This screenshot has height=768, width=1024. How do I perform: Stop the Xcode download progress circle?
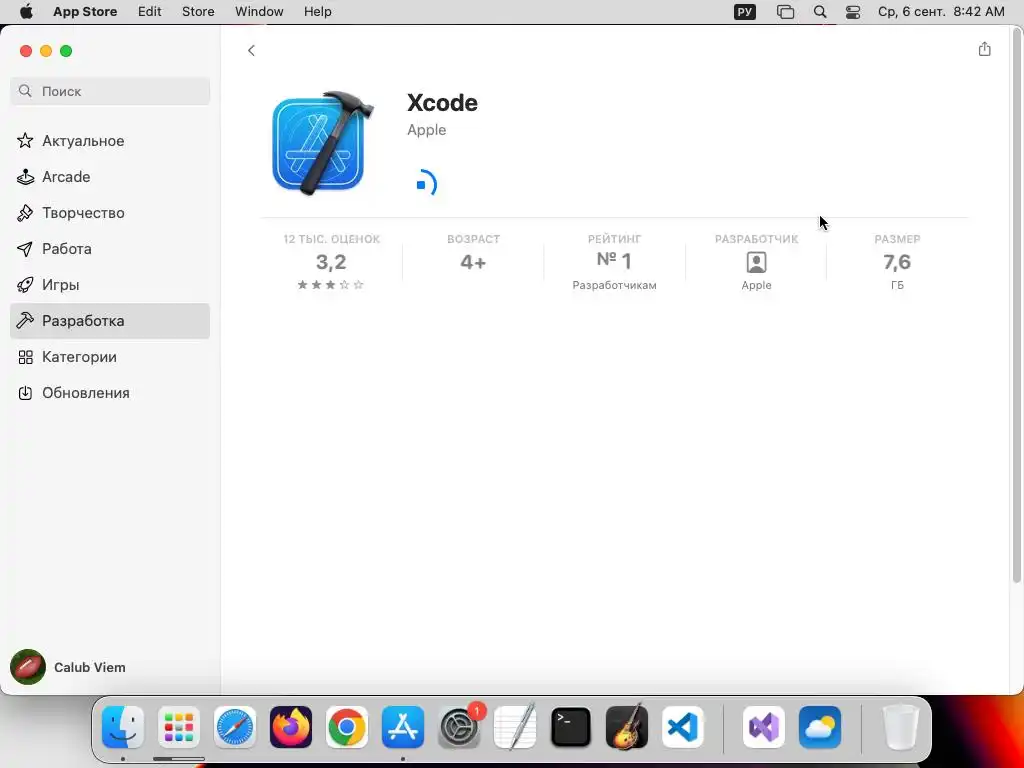(426, 184)
